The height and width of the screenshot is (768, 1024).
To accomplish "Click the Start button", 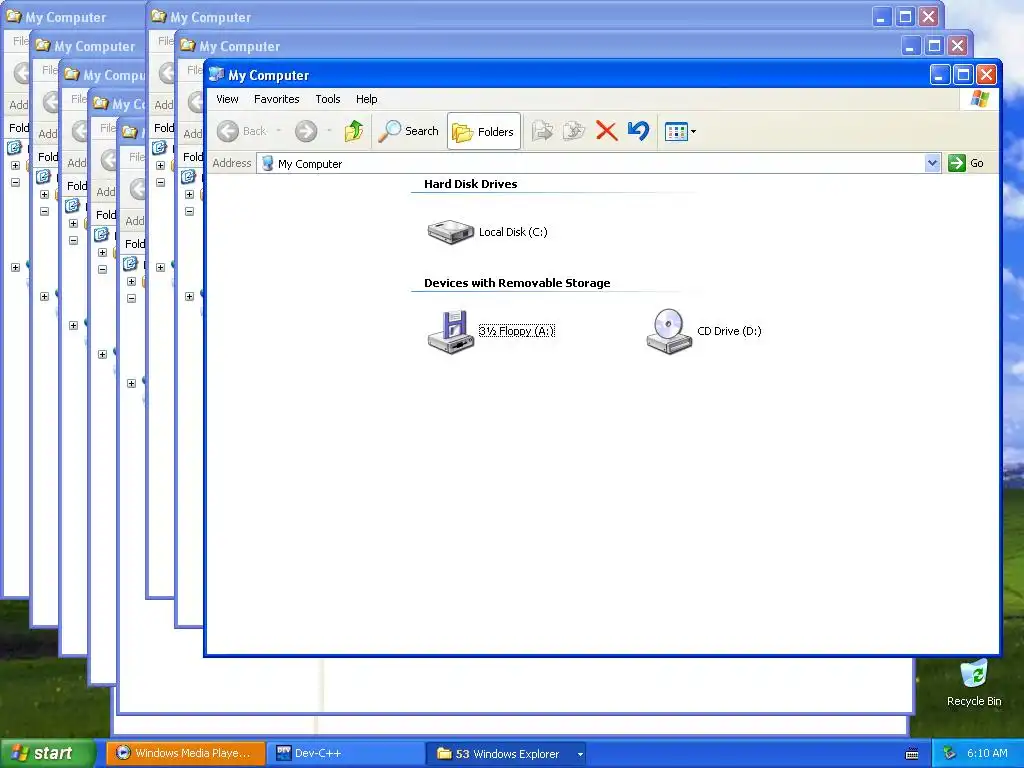I will (47, 754).
